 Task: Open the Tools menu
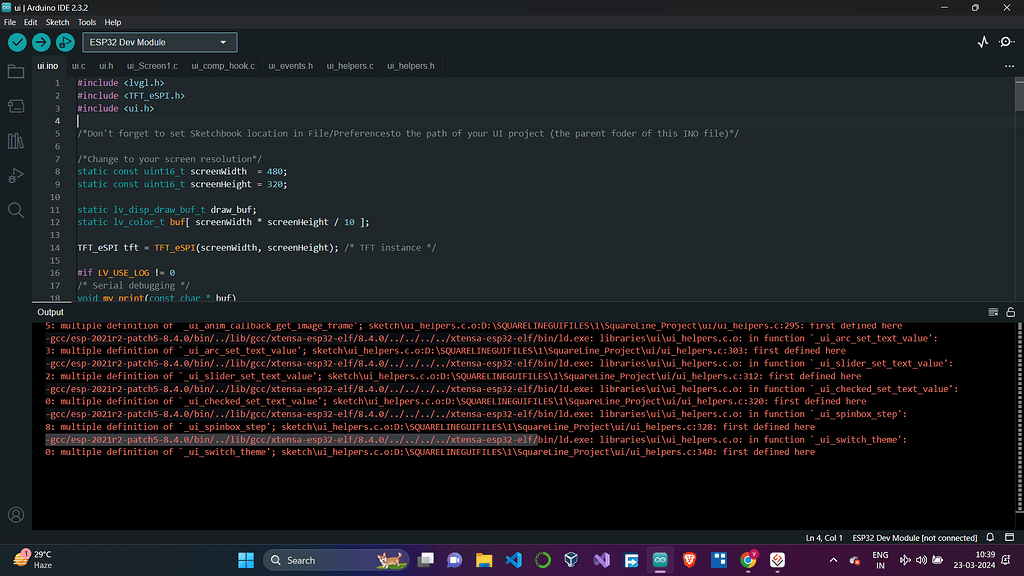pos(87,22)
